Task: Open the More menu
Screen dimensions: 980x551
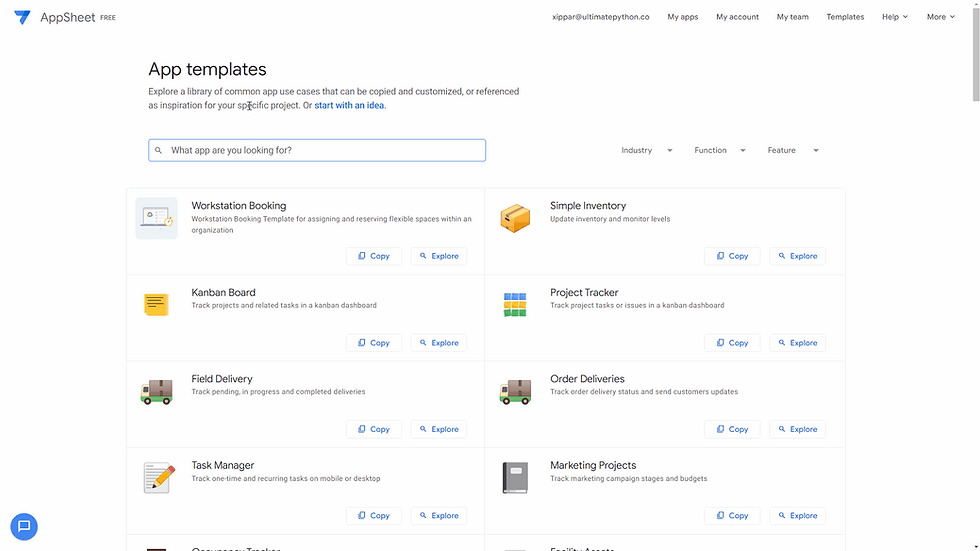Action: (941, 17)
